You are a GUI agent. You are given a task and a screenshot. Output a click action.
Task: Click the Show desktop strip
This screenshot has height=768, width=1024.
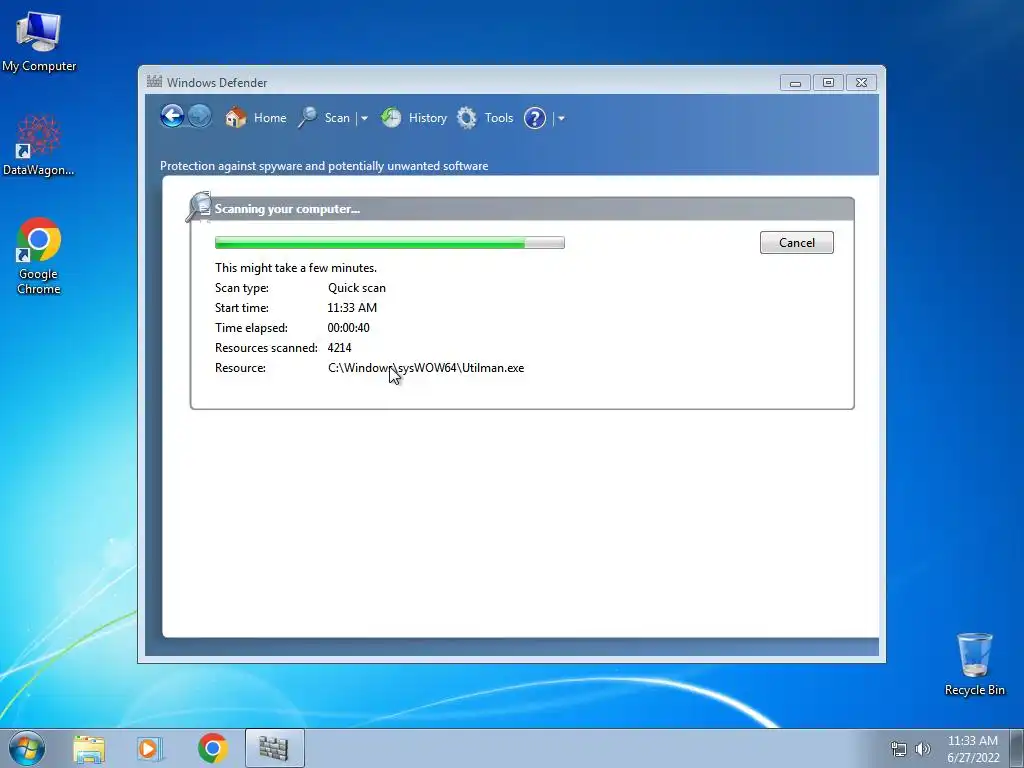tap(1017, 748)
